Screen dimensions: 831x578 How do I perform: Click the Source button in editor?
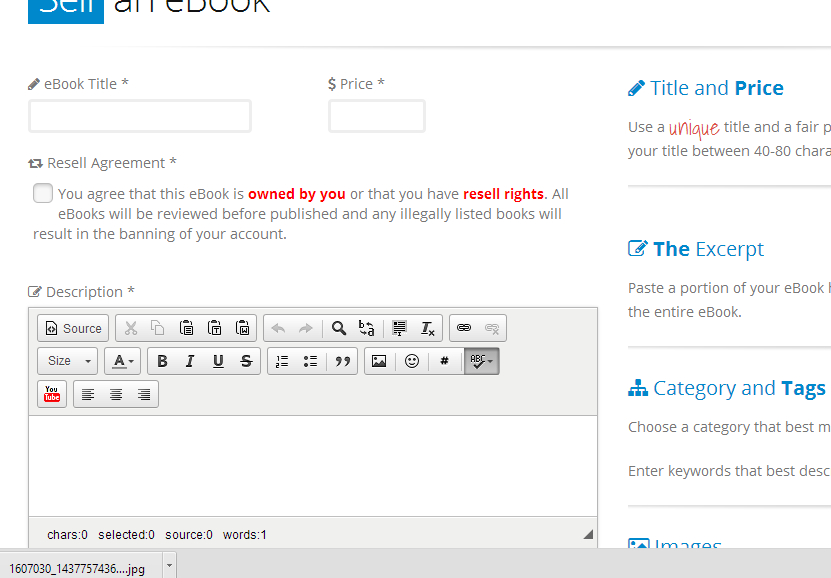coord(73,328)
